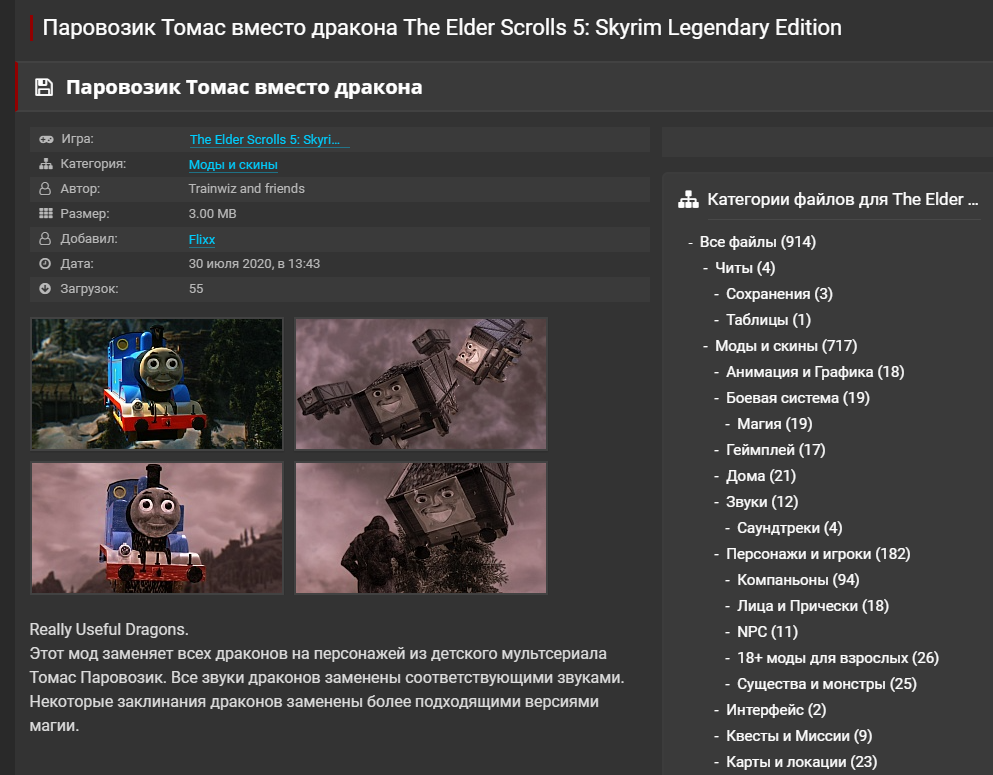Select Сохранения (3) category
Viewport: 993px width, 775px height.
[x=779, y=294]
